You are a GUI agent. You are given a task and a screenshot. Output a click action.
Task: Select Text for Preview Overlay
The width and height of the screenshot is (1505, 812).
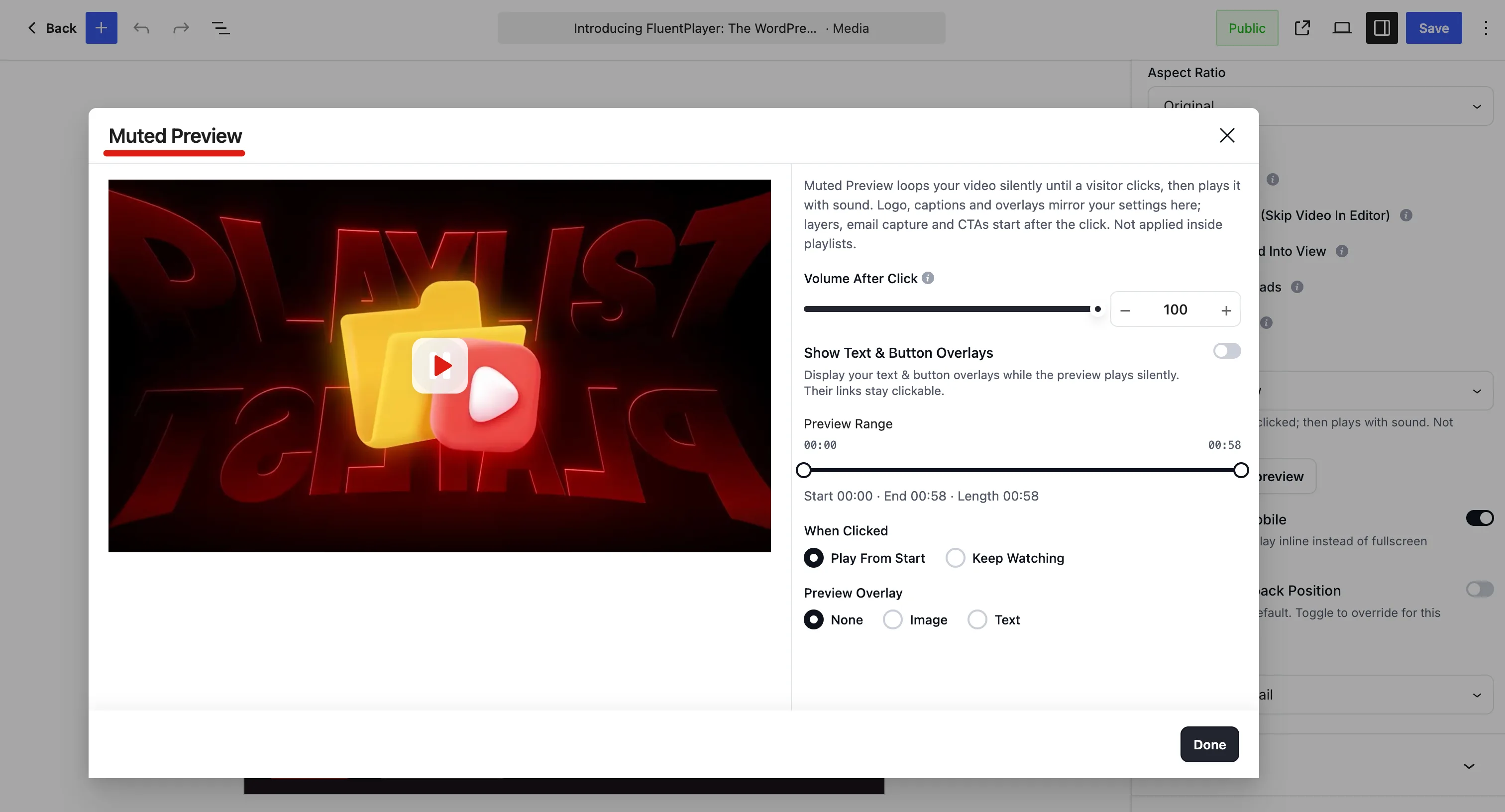click(977, 620)
